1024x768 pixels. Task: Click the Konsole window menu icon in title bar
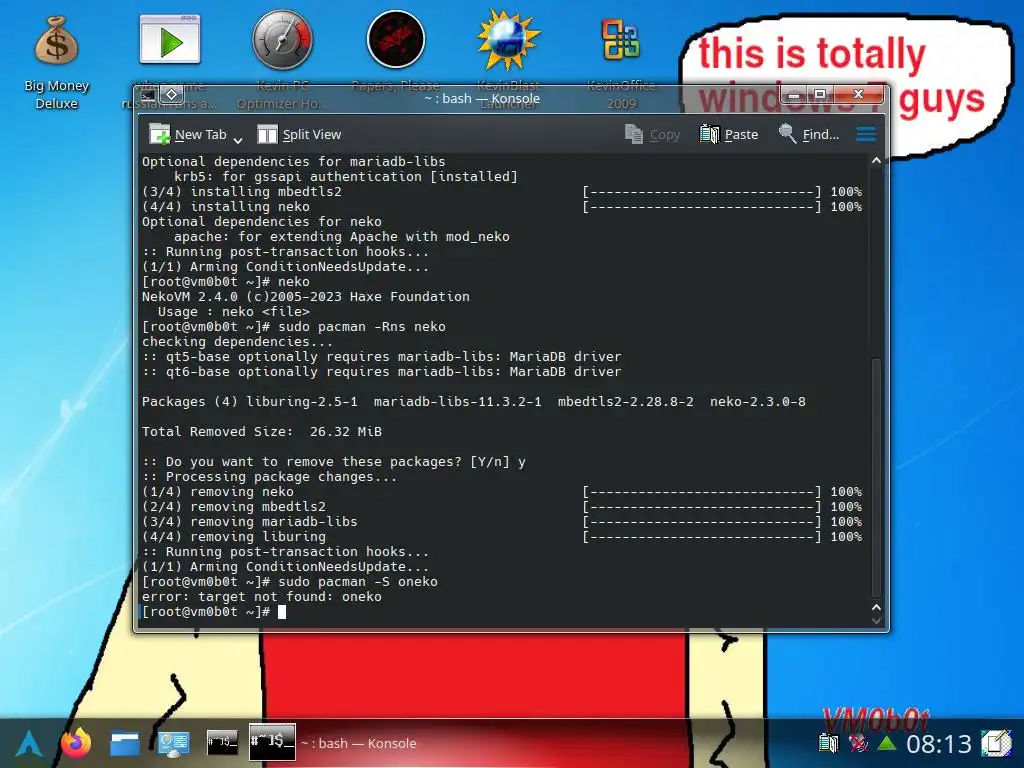148,95
